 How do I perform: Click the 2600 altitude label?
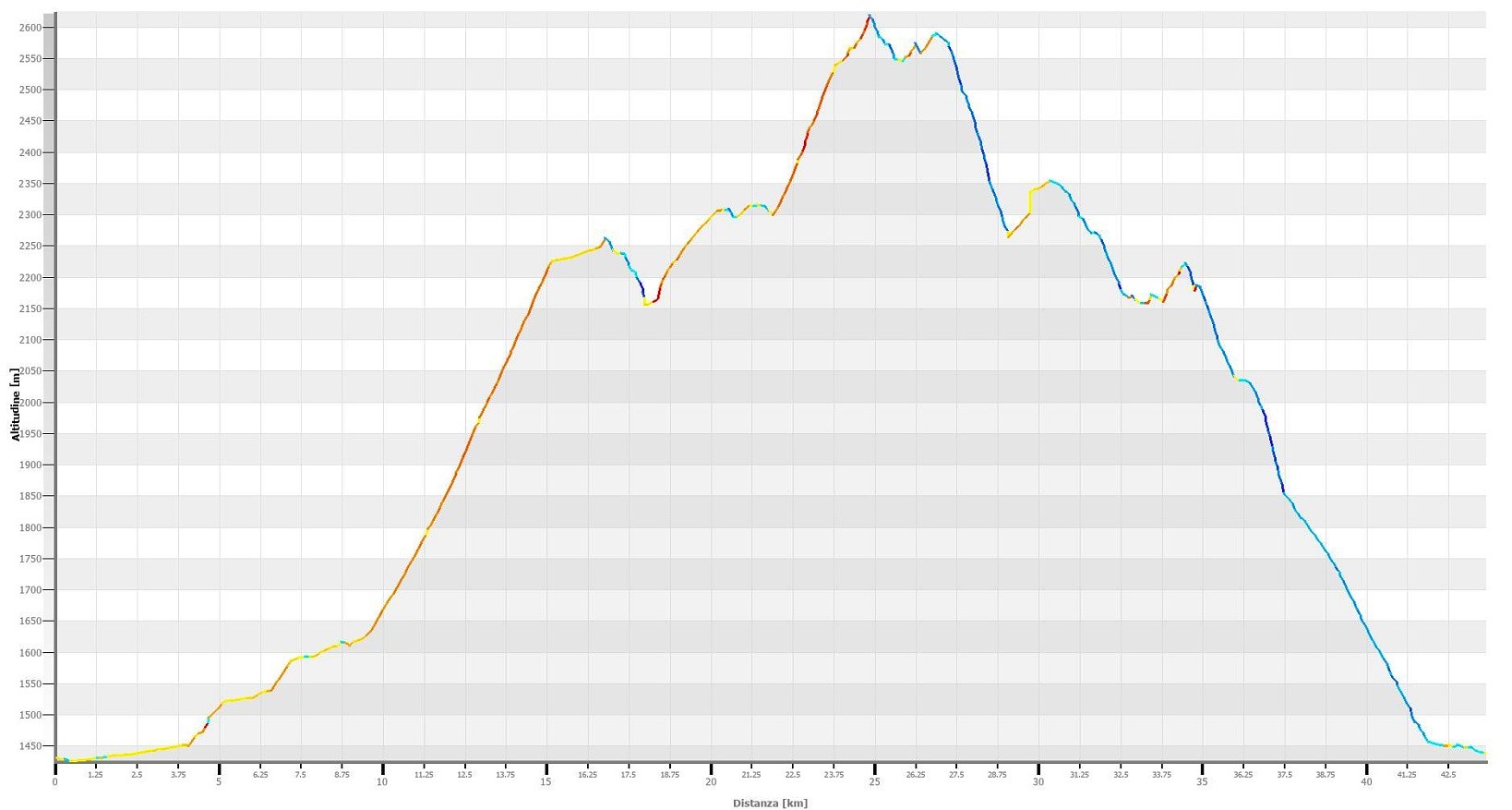pyautogui.click(x=30, y=28)
